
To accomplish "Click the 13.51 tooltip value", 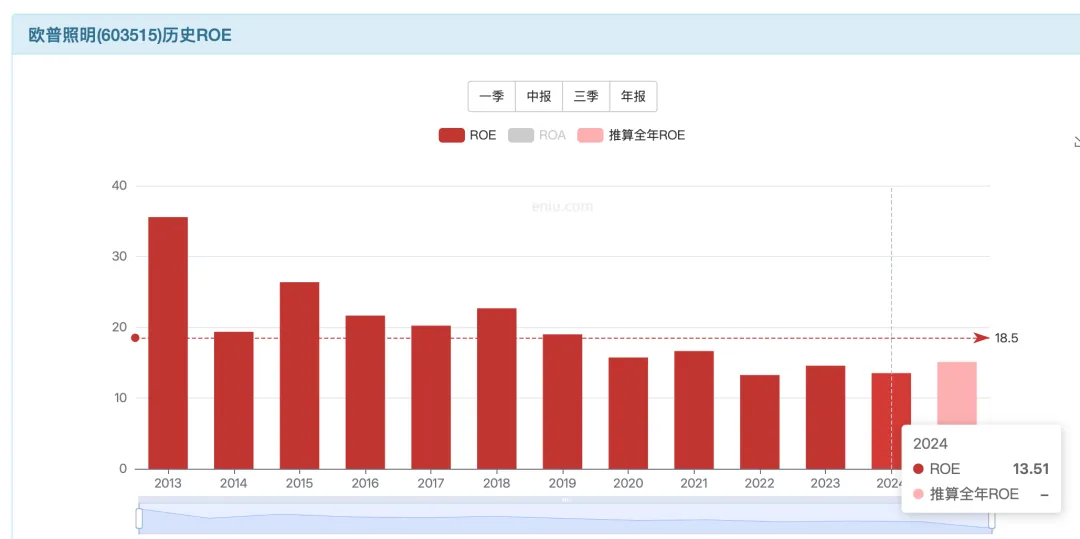I will [1030, 469].
